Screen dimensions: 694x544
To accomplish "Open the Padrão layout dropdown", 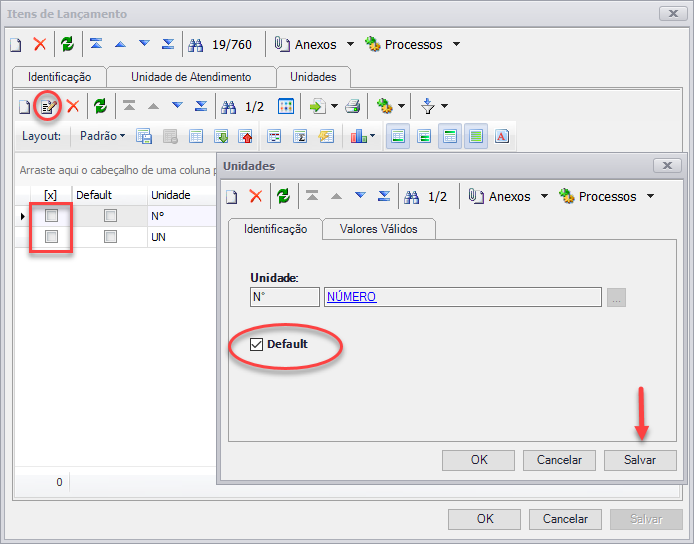I will pyautogui.click(x=102, y=136).
